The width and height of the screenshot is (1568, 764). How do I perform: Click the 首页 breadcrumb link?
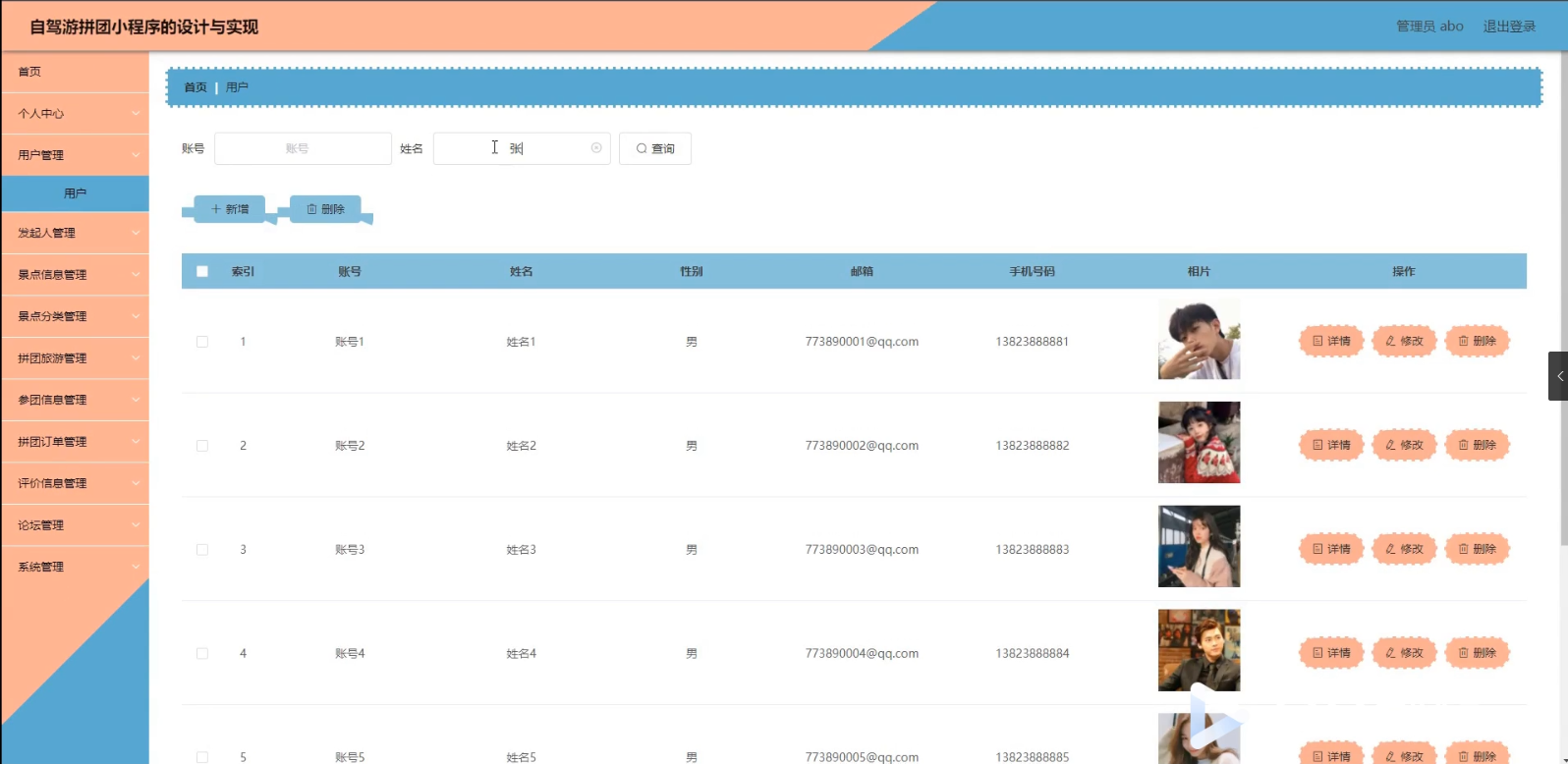coord(196,87)
